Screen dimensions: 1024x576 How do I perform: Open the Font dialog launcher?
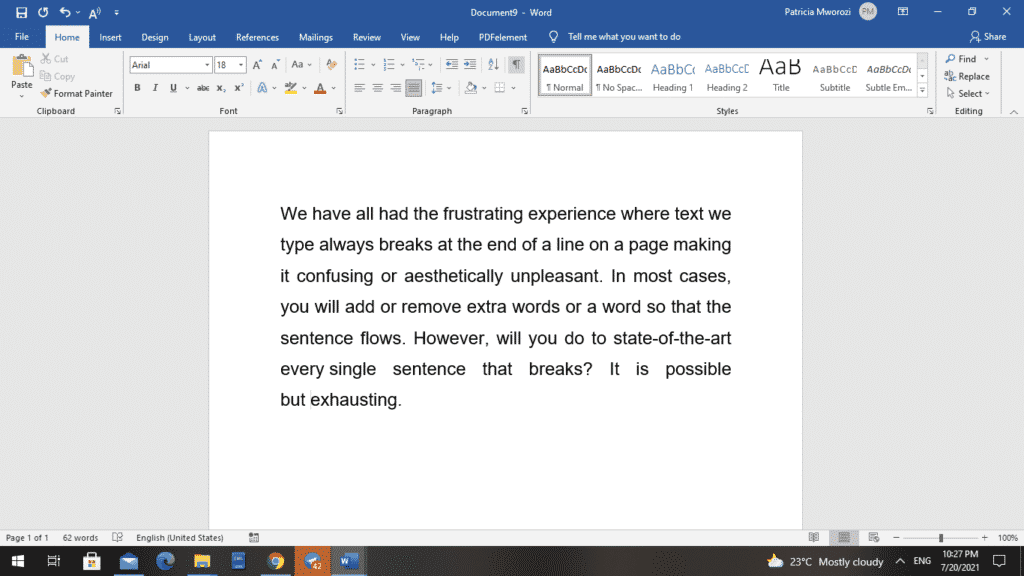point(340,112)
